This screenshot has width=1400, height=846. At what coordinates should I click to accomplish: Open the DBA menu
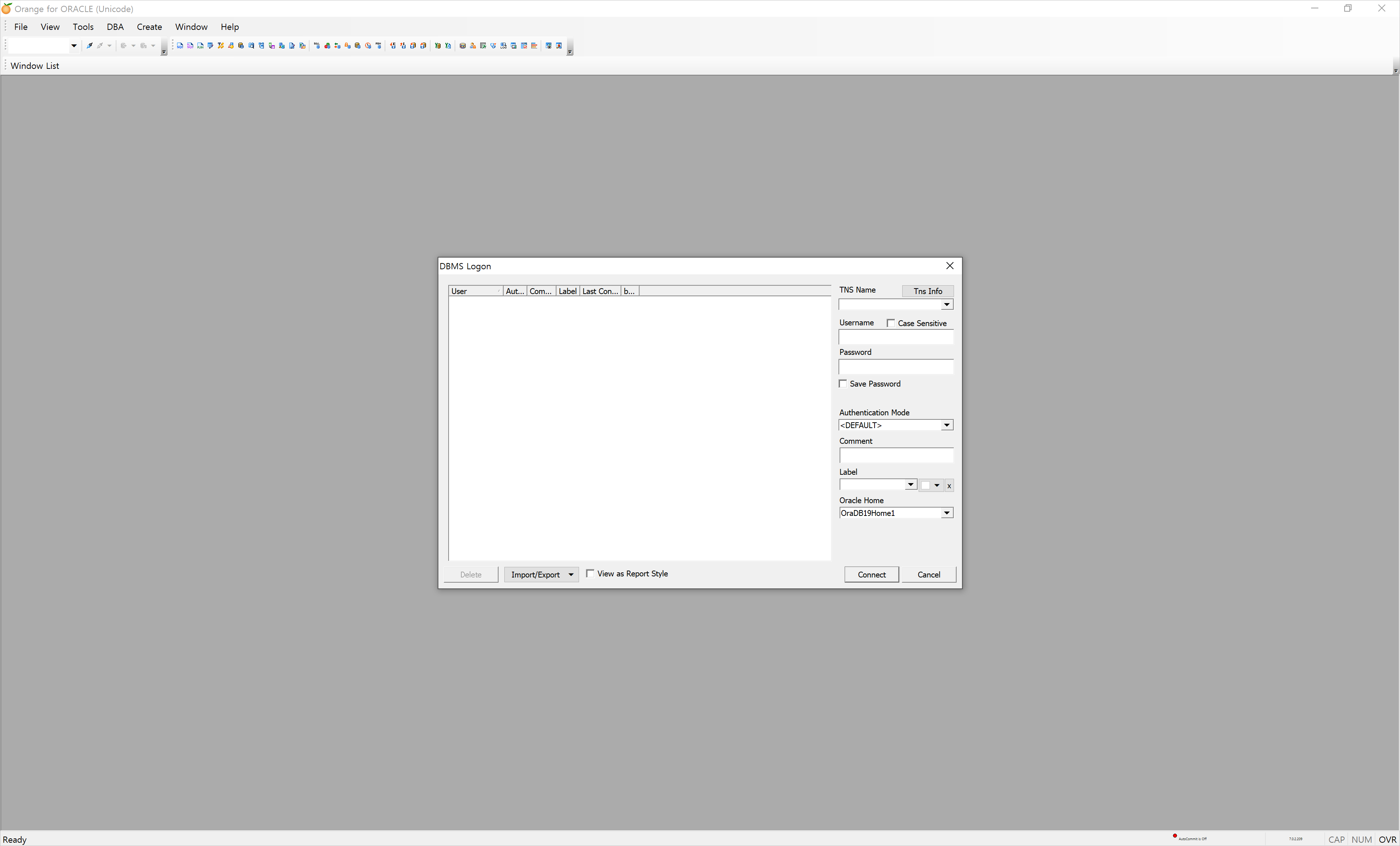(115, 27)
